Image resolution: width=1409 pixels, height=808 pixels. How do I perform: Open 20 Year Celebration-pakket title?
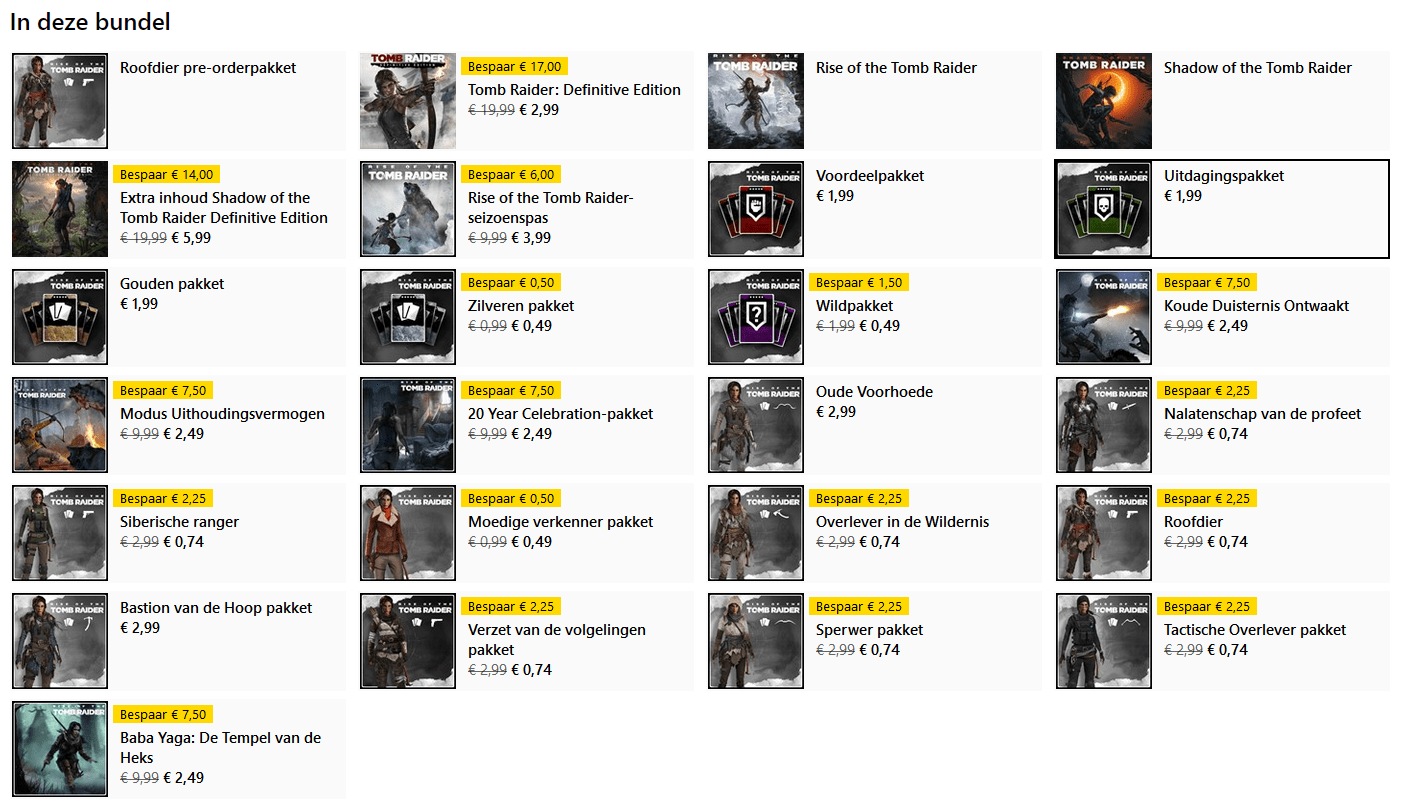tap(560, 414)
